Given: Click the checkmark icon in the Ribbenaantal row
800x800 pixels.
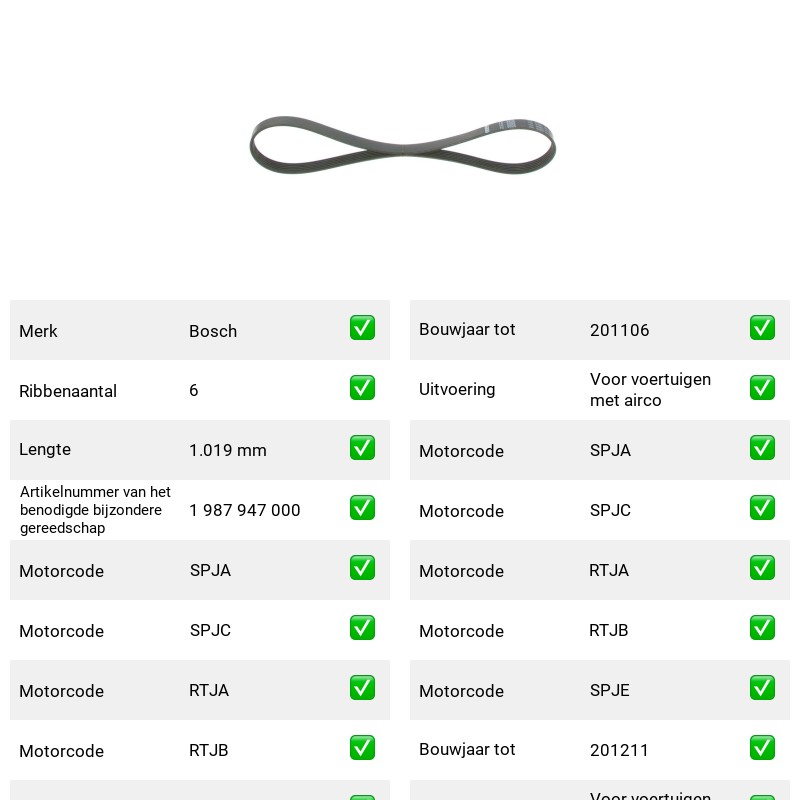Looking at the screenshot, I should 362,388.
